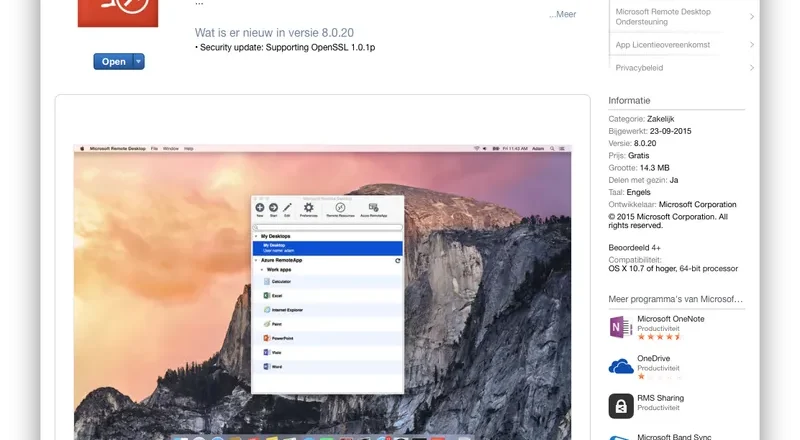Viewport: 800px width, 440px height.
Task: Click the 'Beoordeeld 4+' rating text
Action: [634, 248]
